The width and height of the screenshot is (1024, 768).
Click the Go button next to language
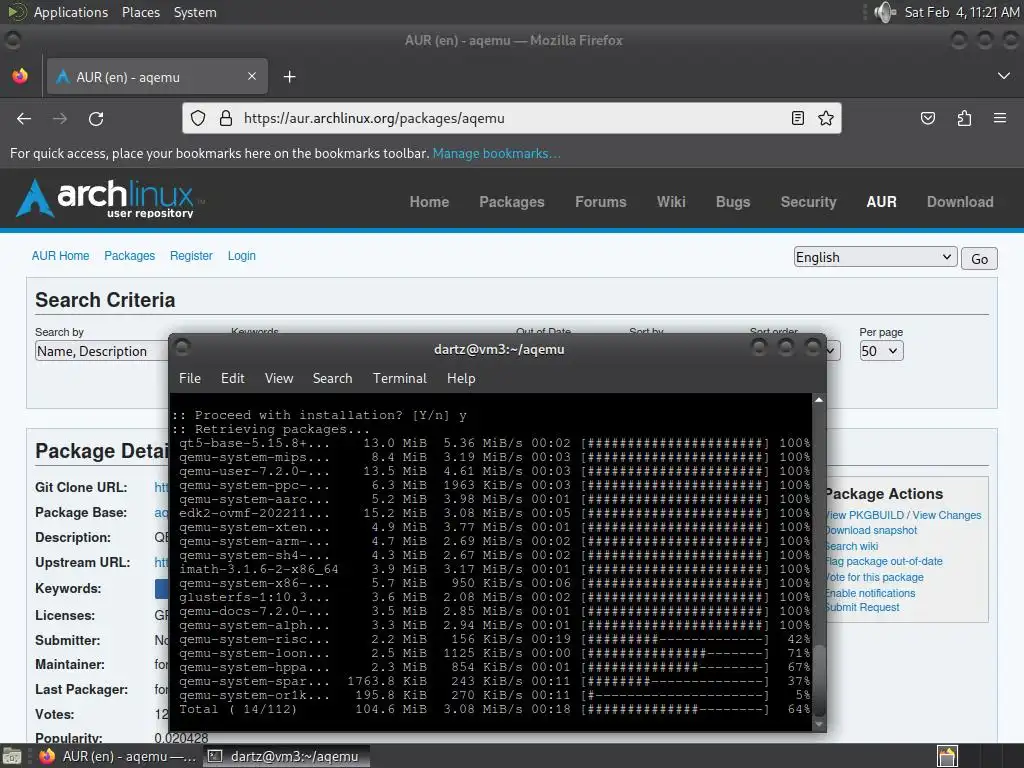point(979,259)
